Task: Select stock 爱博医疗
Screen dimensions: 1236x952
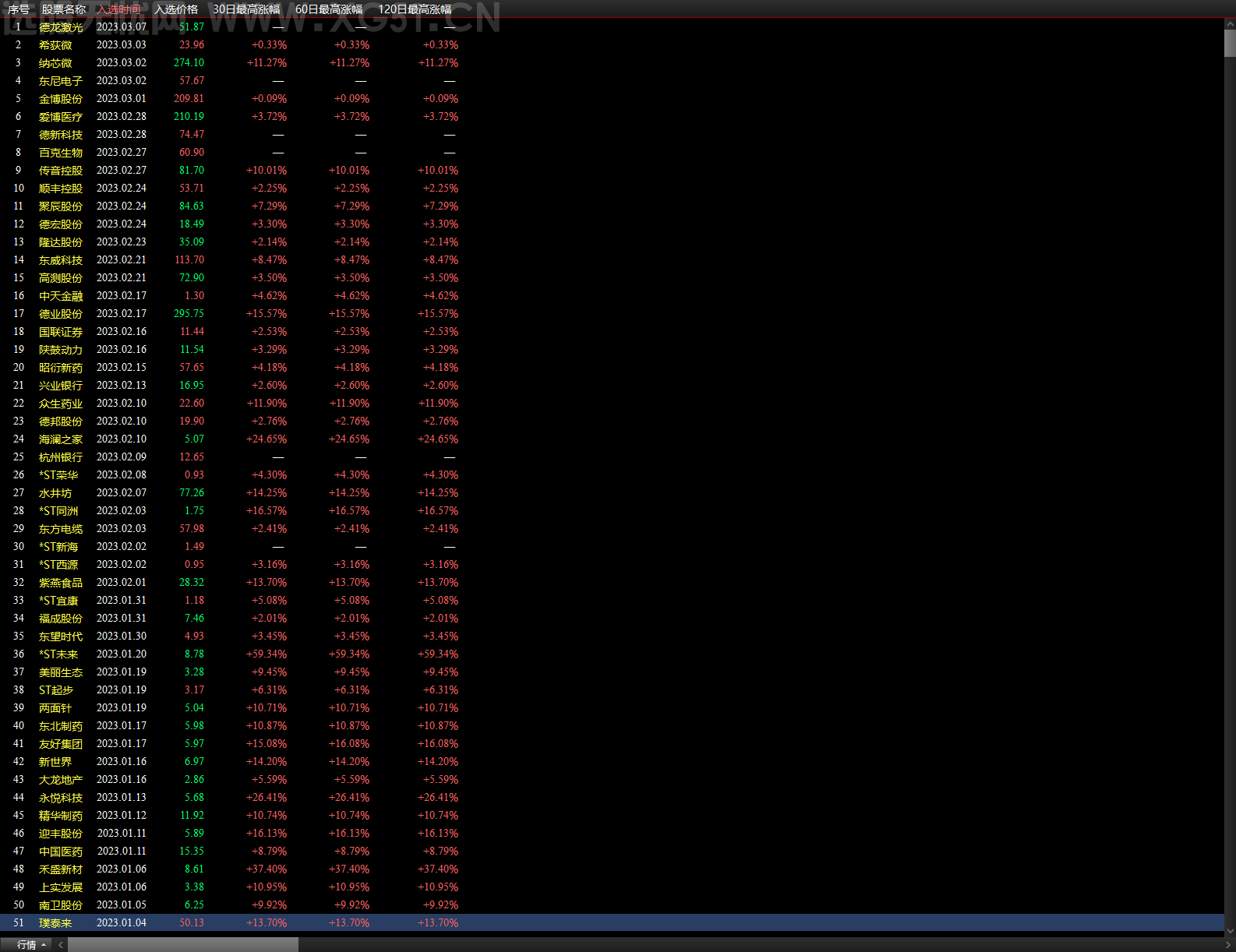Action: click(61, 117)
